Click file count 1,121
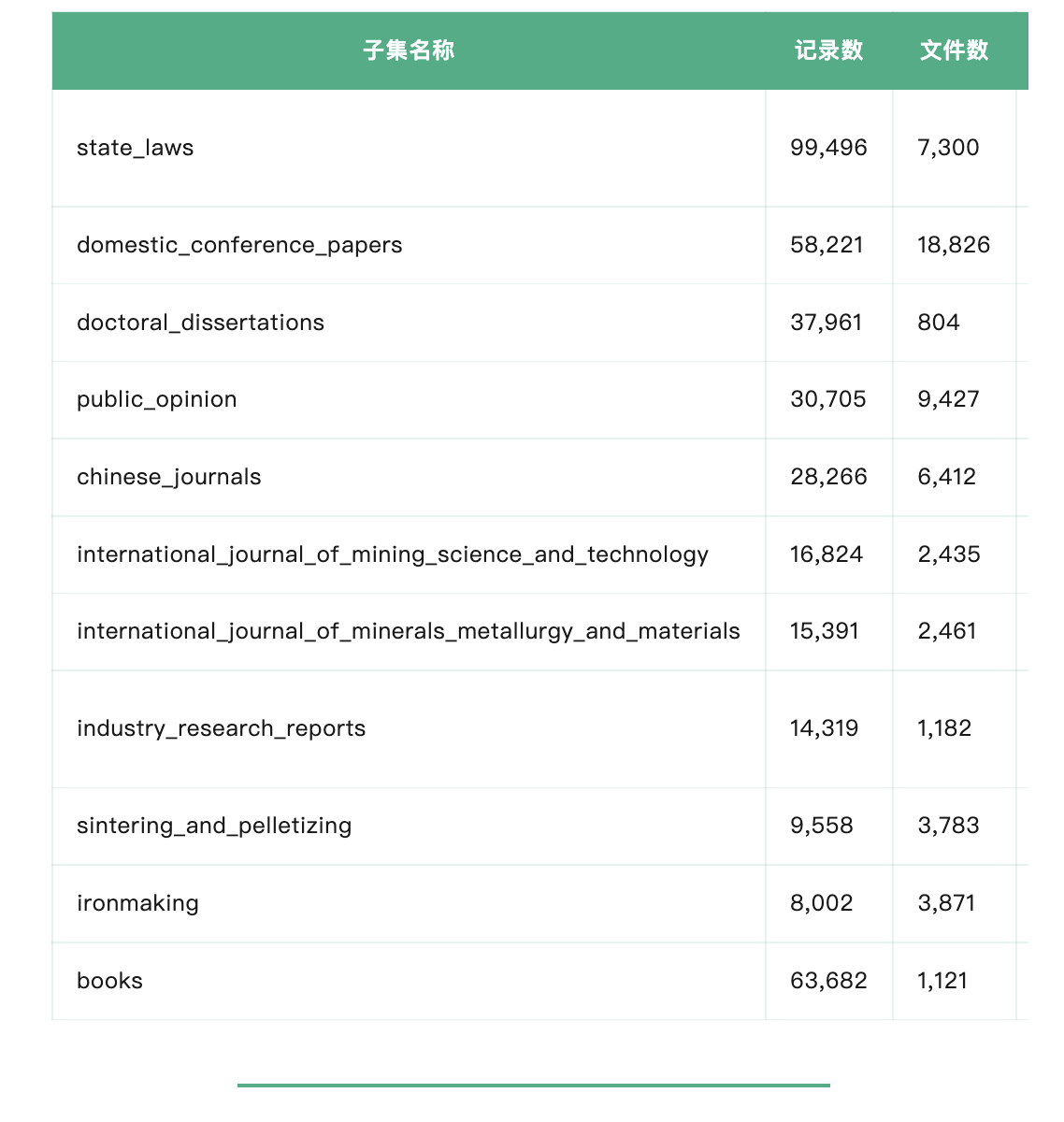Viewport: 1064px width, 1122px height. point(942,981)
